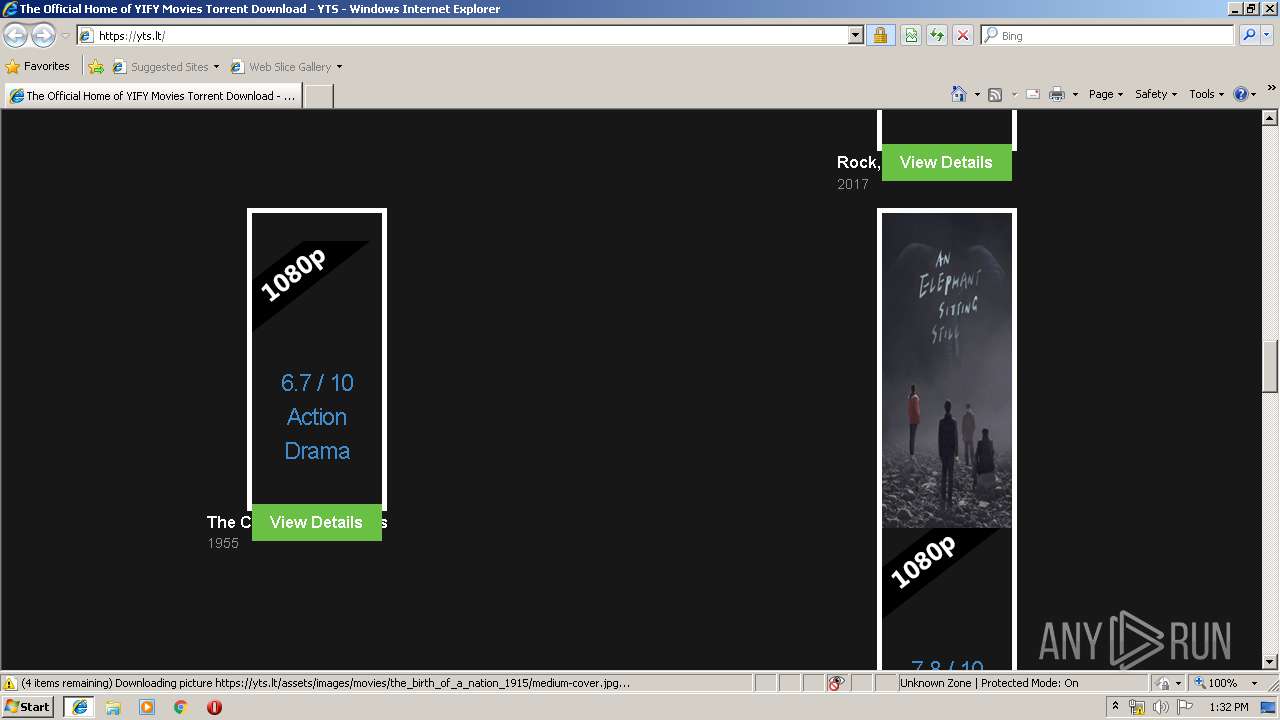Show hidden system tray icons

tap(1116, 707)
